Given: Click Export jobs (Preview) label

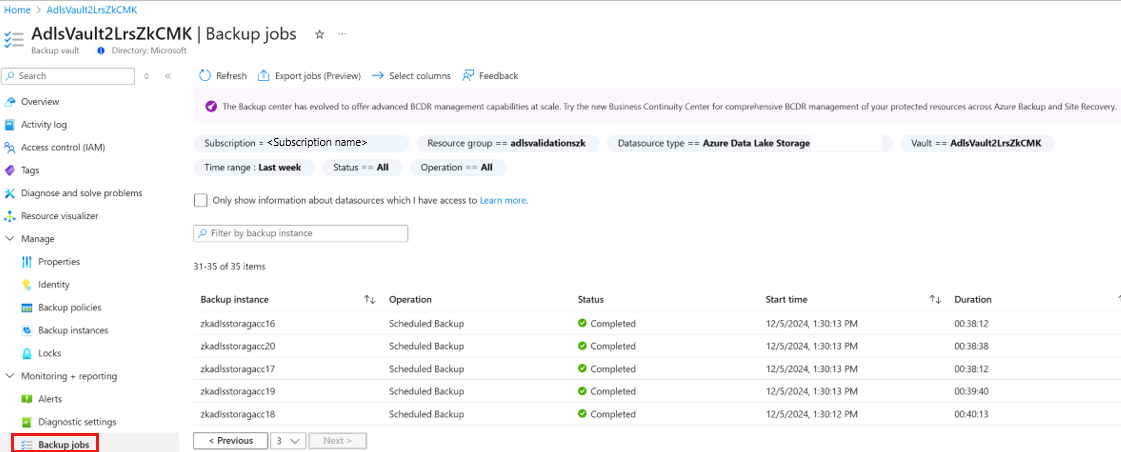Looking at the screenshot, I should point(318,76).
